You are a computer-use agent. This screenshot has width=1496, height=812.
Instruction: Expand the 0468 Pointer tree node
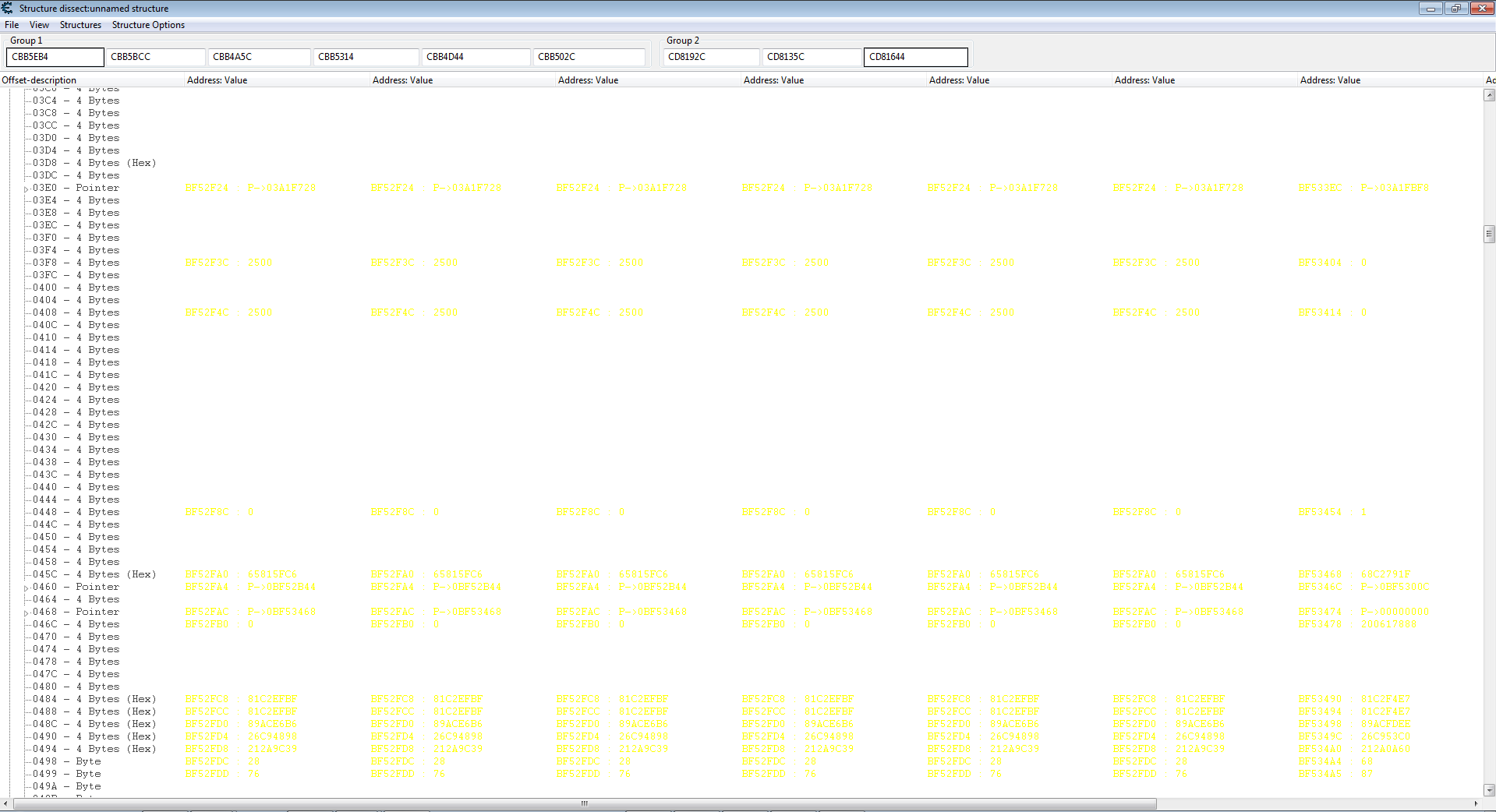click(x=26, y=613)
